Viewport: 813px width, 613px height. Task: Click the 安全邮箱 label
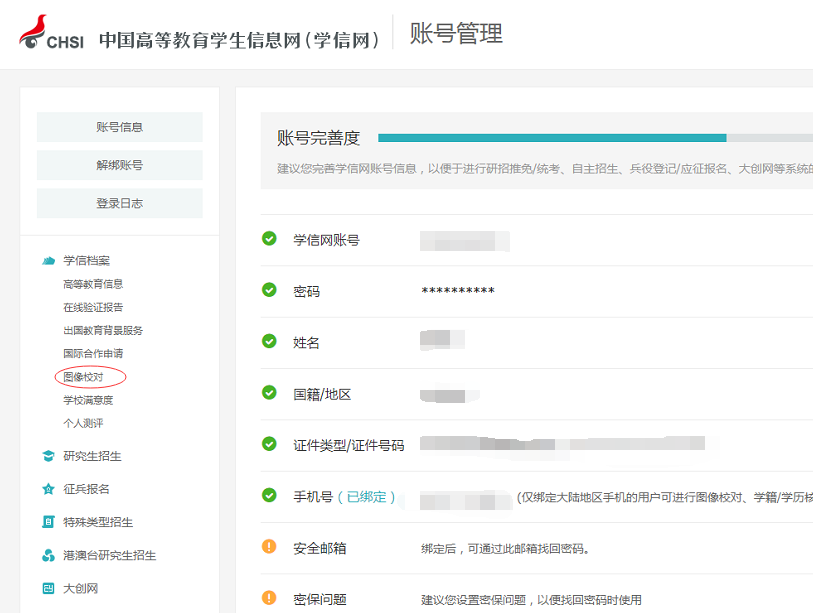point(319,548)
